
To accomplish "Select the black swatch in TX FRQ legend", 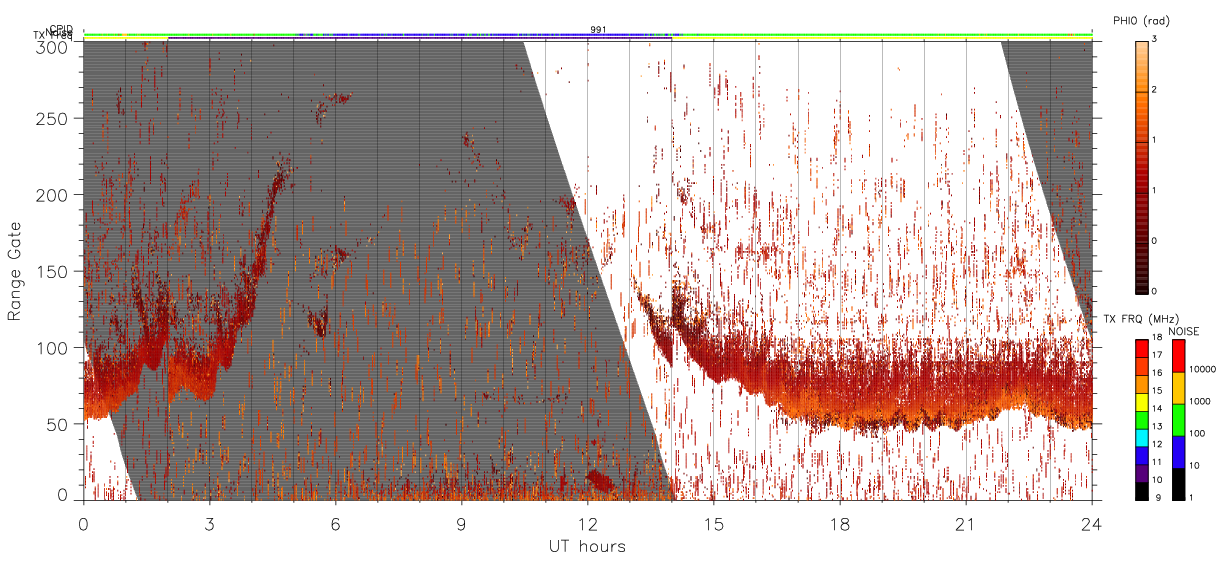I will pyautogui.click(x=1142, y=491).
